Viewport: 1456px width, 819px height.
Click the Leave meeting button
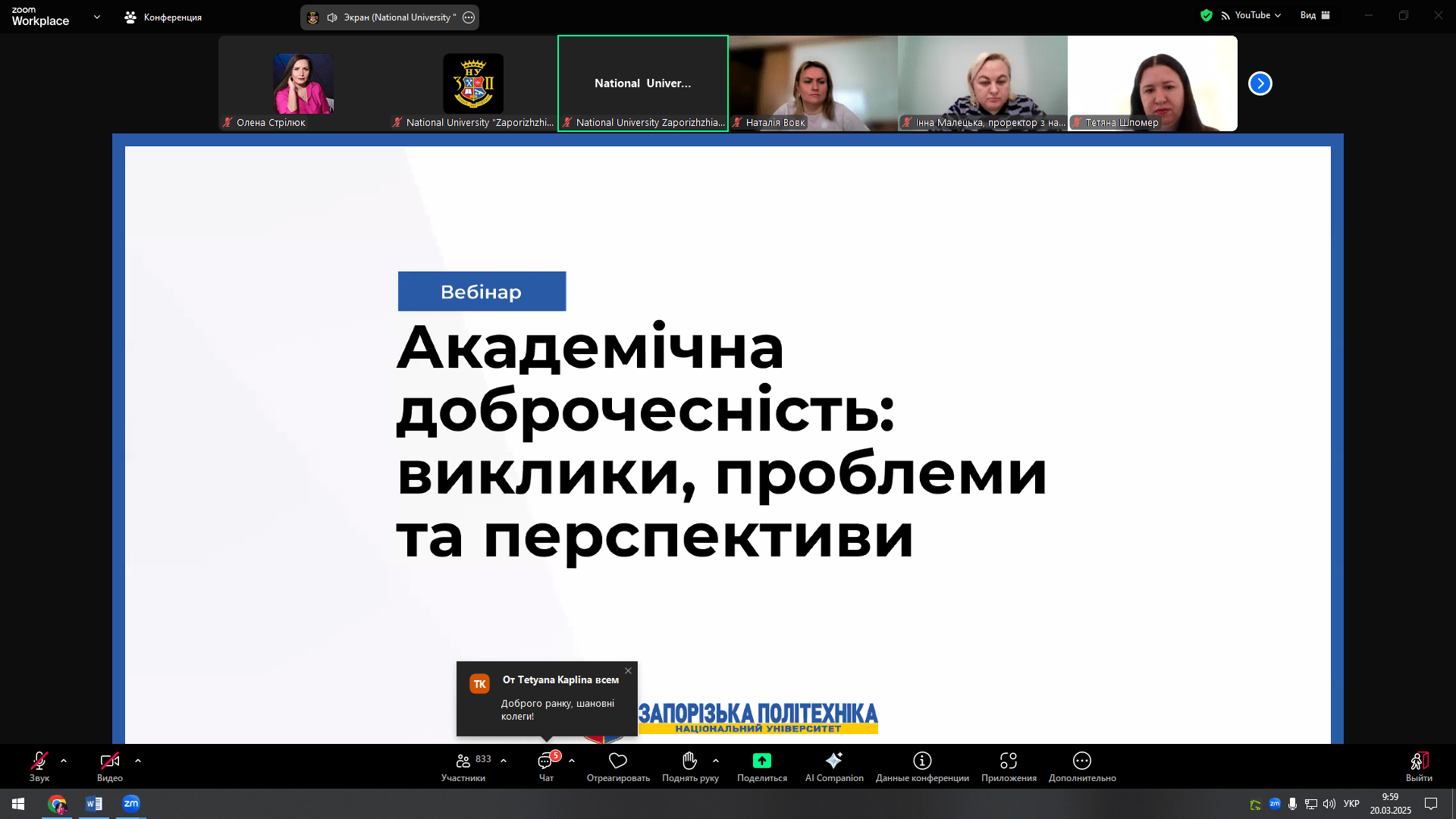pos(1419,762)
